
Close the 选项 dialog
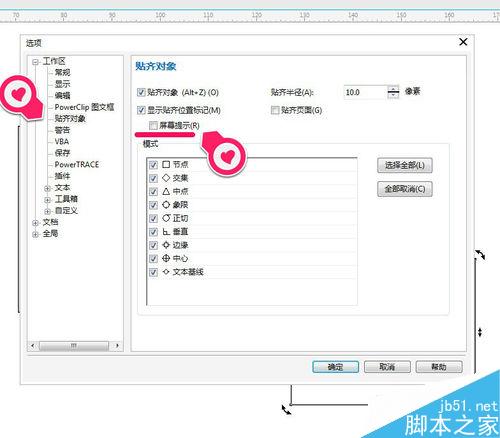click(x=463, y=42)
